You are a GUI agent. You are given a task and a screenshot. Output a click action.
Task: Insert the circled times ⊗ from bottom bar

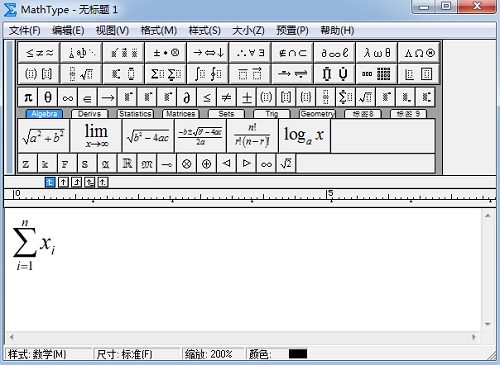point(187,164)
